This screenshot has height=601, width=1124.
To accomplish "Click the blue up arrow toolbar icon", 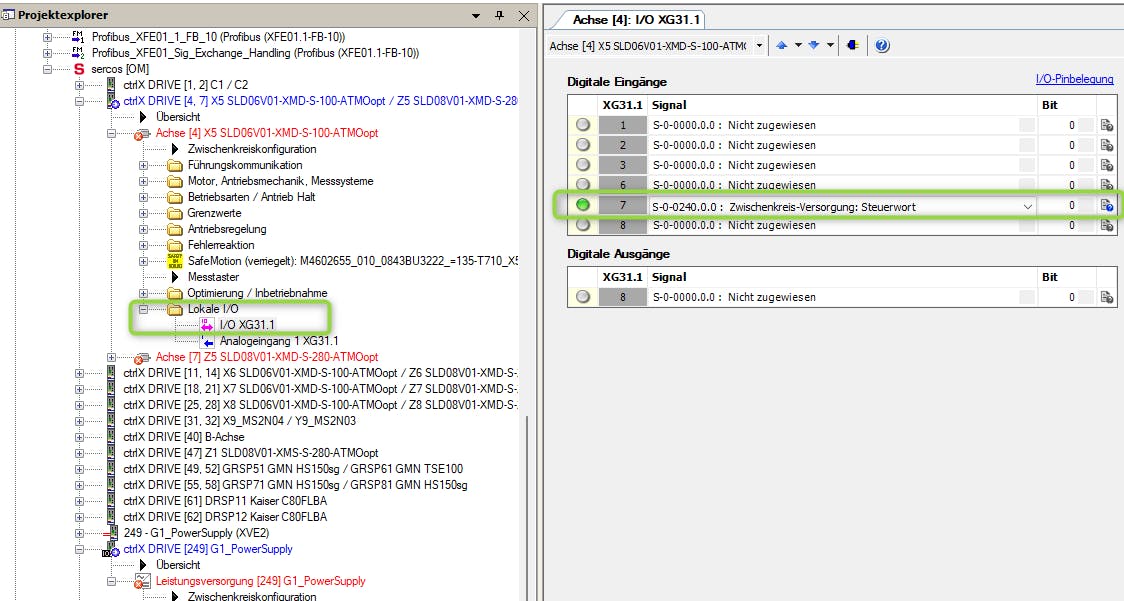I will tap(783, 46).
